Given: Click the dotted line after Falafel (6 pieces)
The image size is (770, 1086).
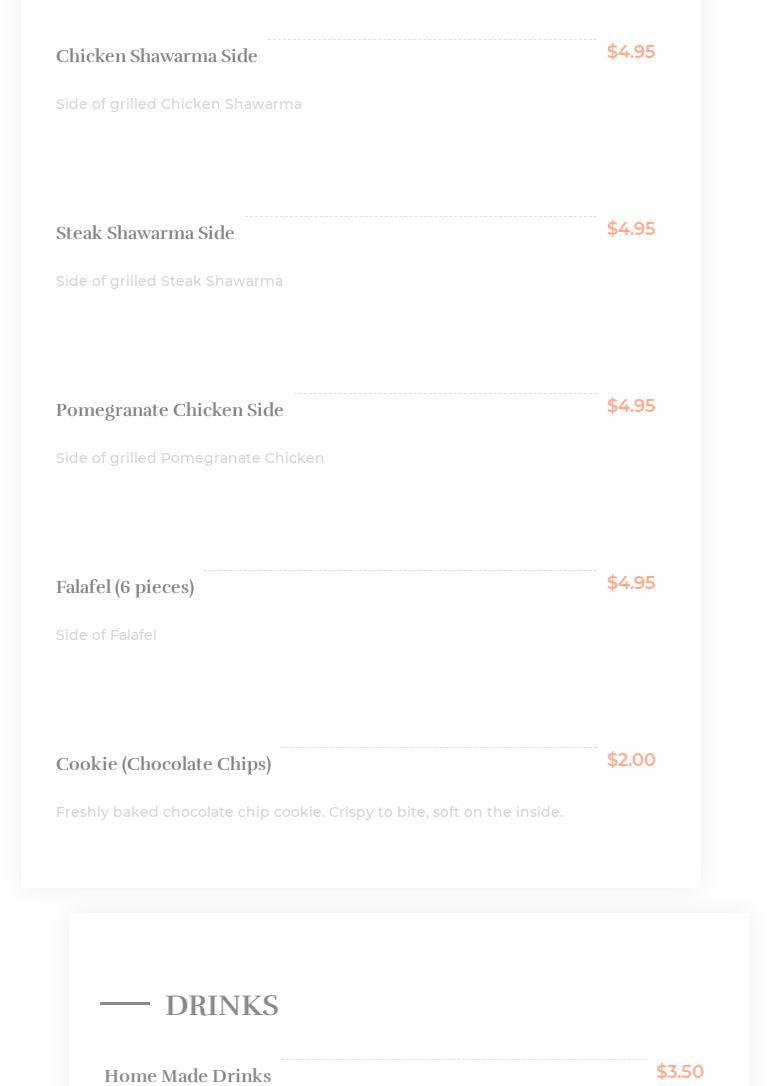Looking at the screenshot, I should [x=400, y=571].
